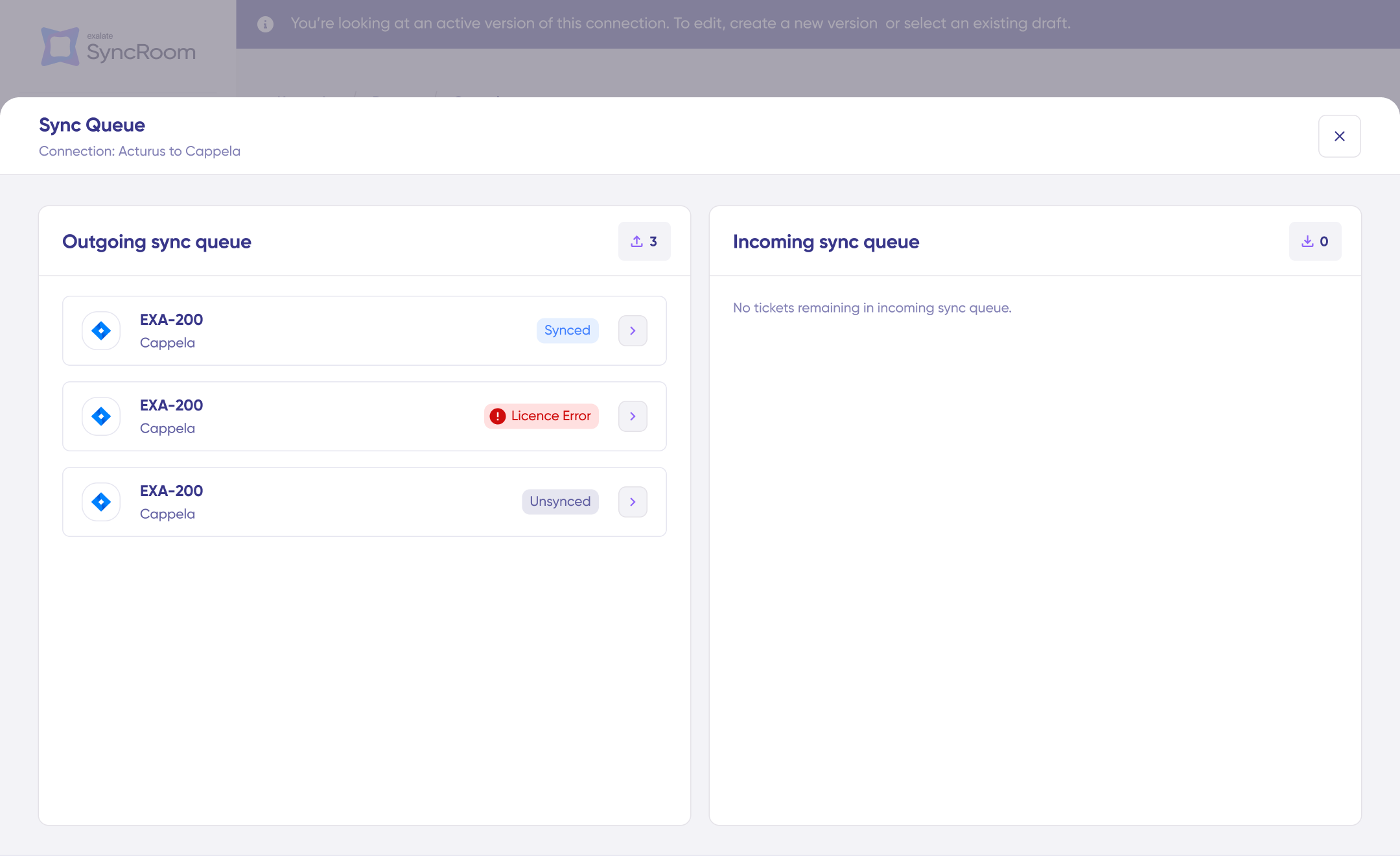The height and width of the screenshot is (856, 1400).
Task: Click the red exclamation icon in Licence Error badge
Action: [x=497, y=416]
